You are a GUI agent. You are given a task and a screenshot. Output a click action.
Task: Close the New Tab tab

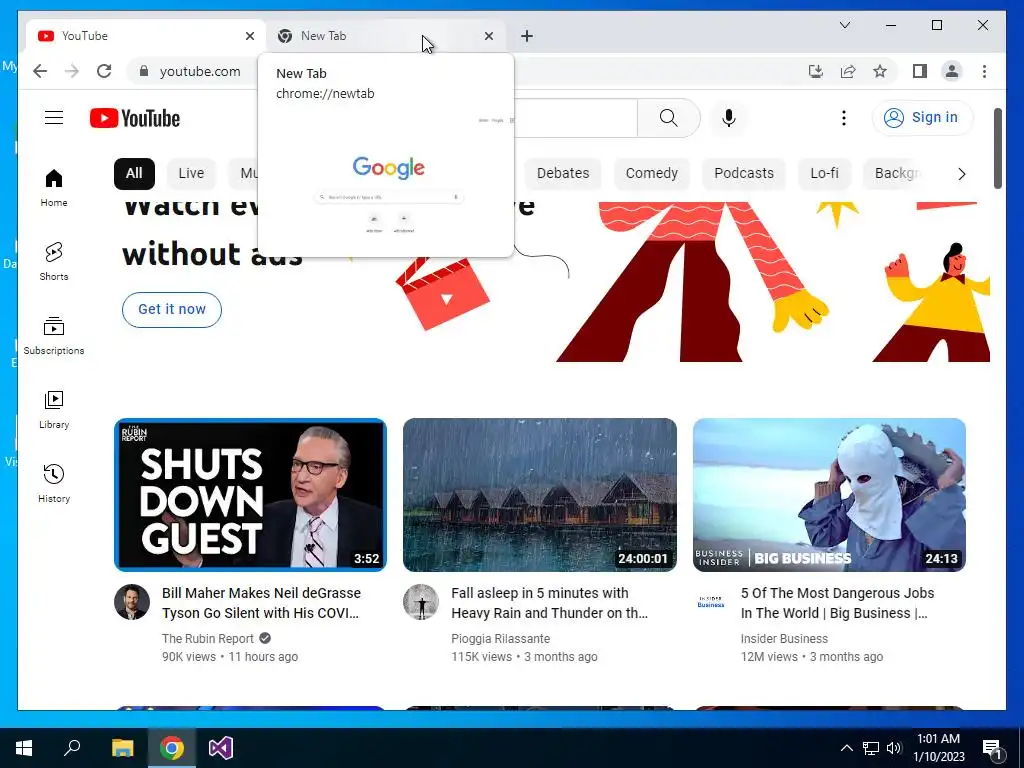click(488, 36)
